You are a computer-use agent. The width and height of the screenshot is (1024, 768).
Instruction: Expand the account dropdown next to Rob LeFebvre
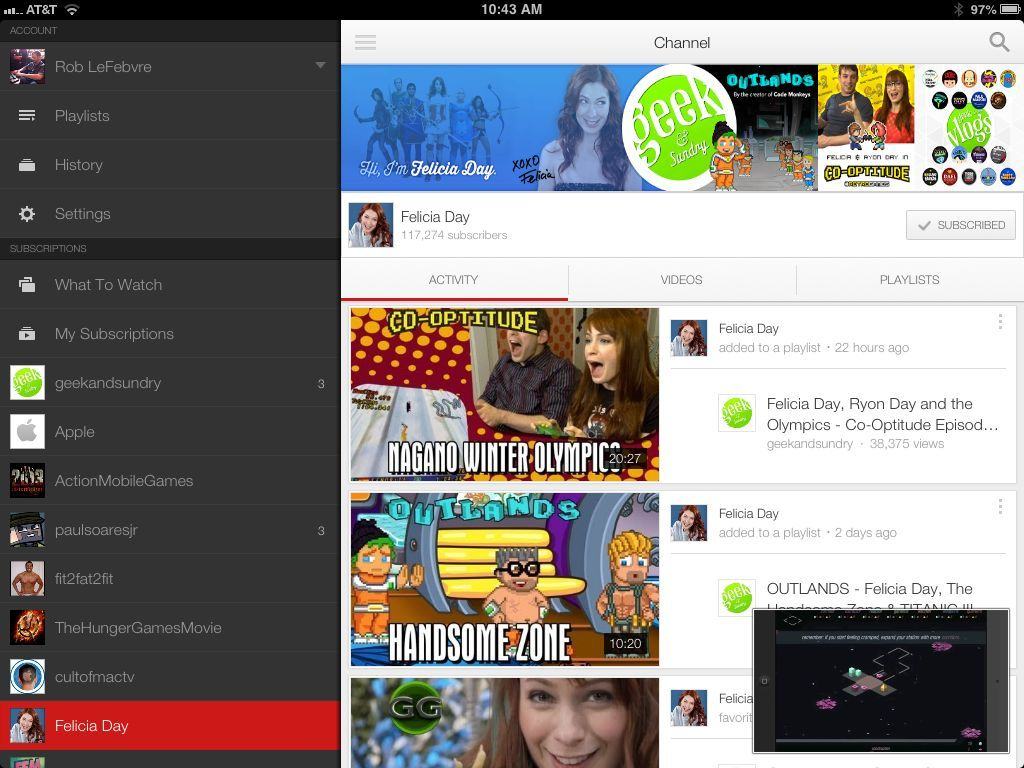click(320, 66)
